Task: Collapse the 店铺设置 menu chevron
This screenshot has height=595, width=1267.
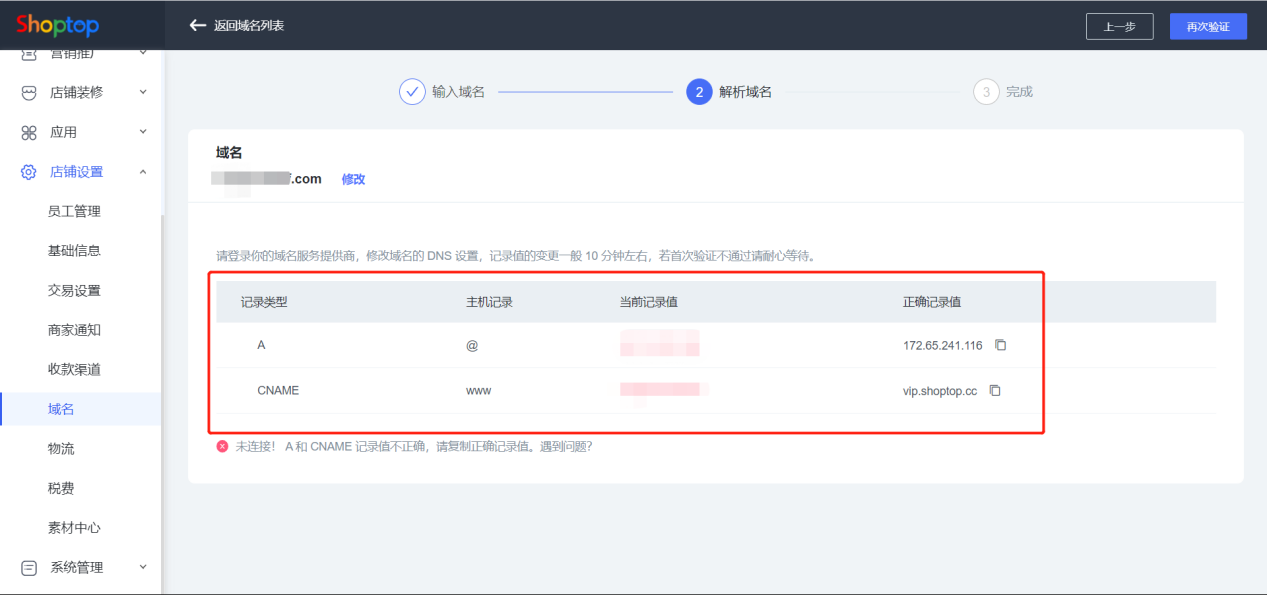Action: (143, 172)
